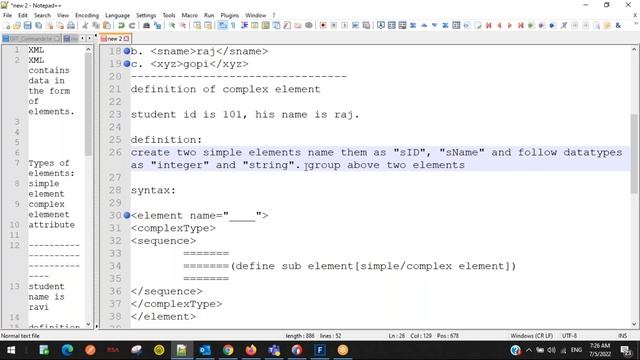640x360 pixels.
Task: Save the current file via toolbar icon
Action: click(27, 25)
